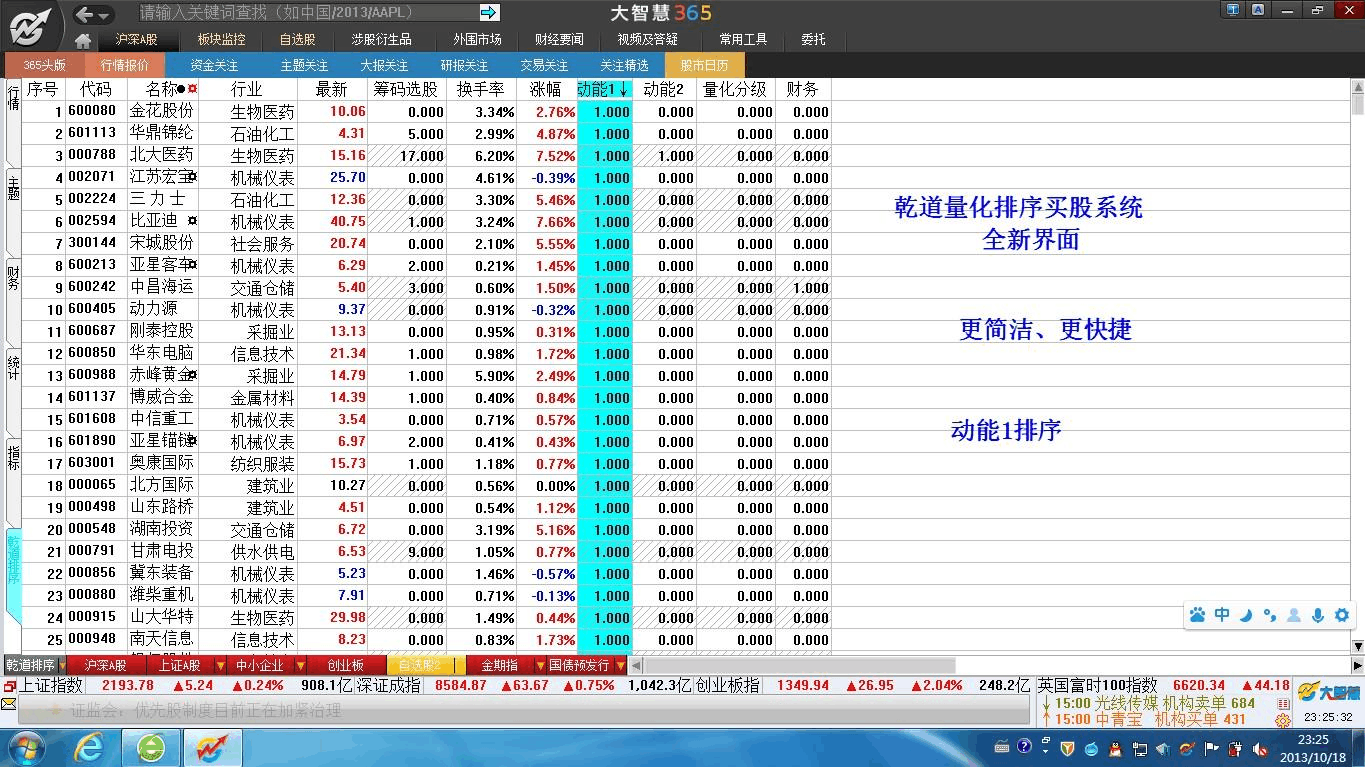This screenshot has height=767, width=1365.
Task: Expand the 国债预发行 tab dropdown arrow
Action: (620, 666)
